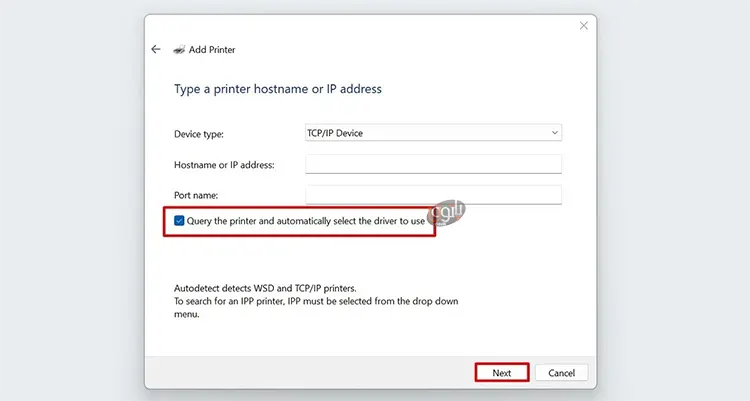Click the Next button
This screenshot has width=750, height=401.
click(502, 373)
